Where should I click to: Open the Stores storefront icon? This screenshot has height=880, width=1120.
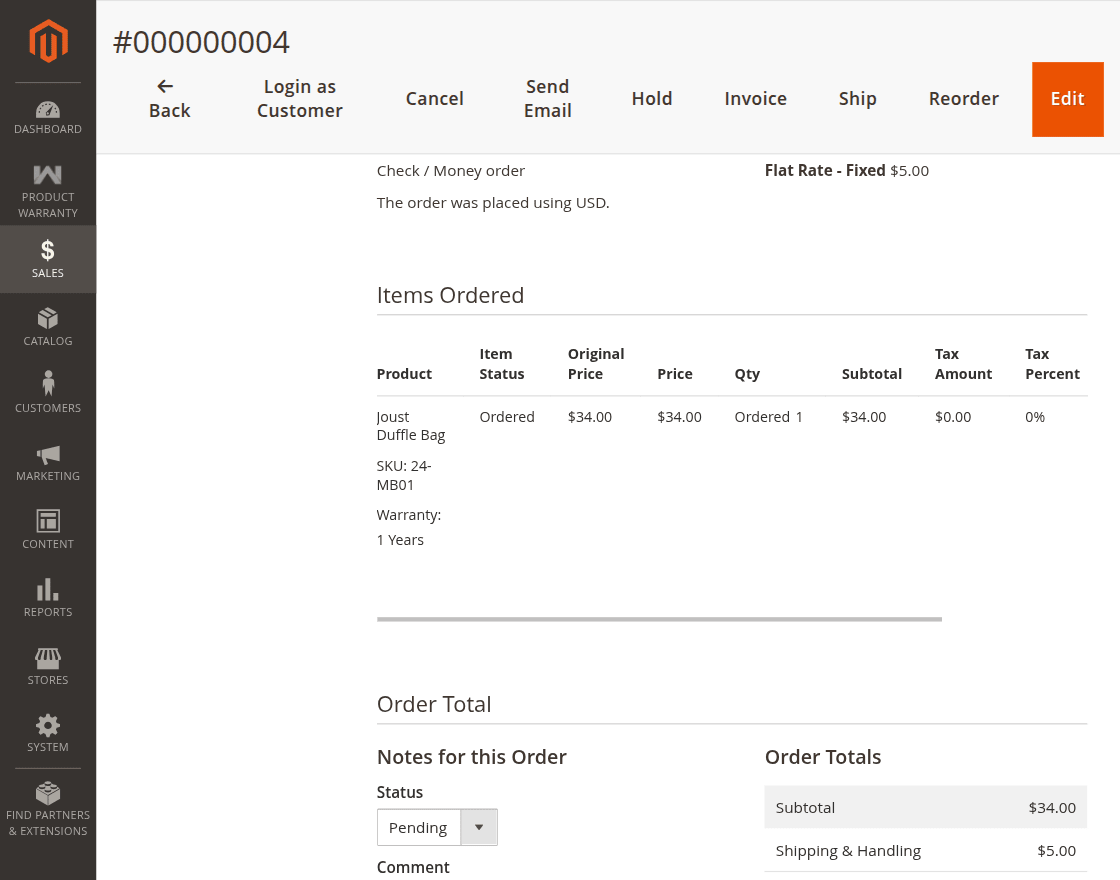(47, 657)
